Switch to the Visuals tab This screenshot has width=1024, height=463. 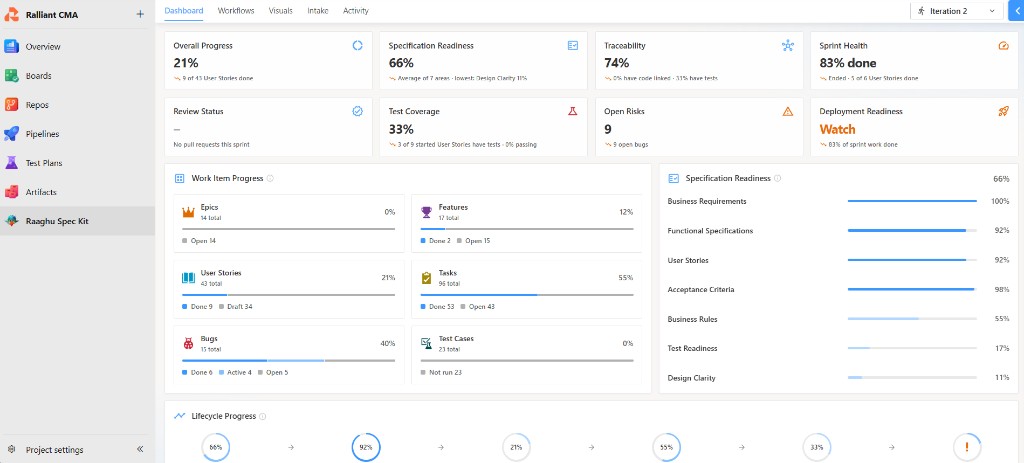(281, 10)
